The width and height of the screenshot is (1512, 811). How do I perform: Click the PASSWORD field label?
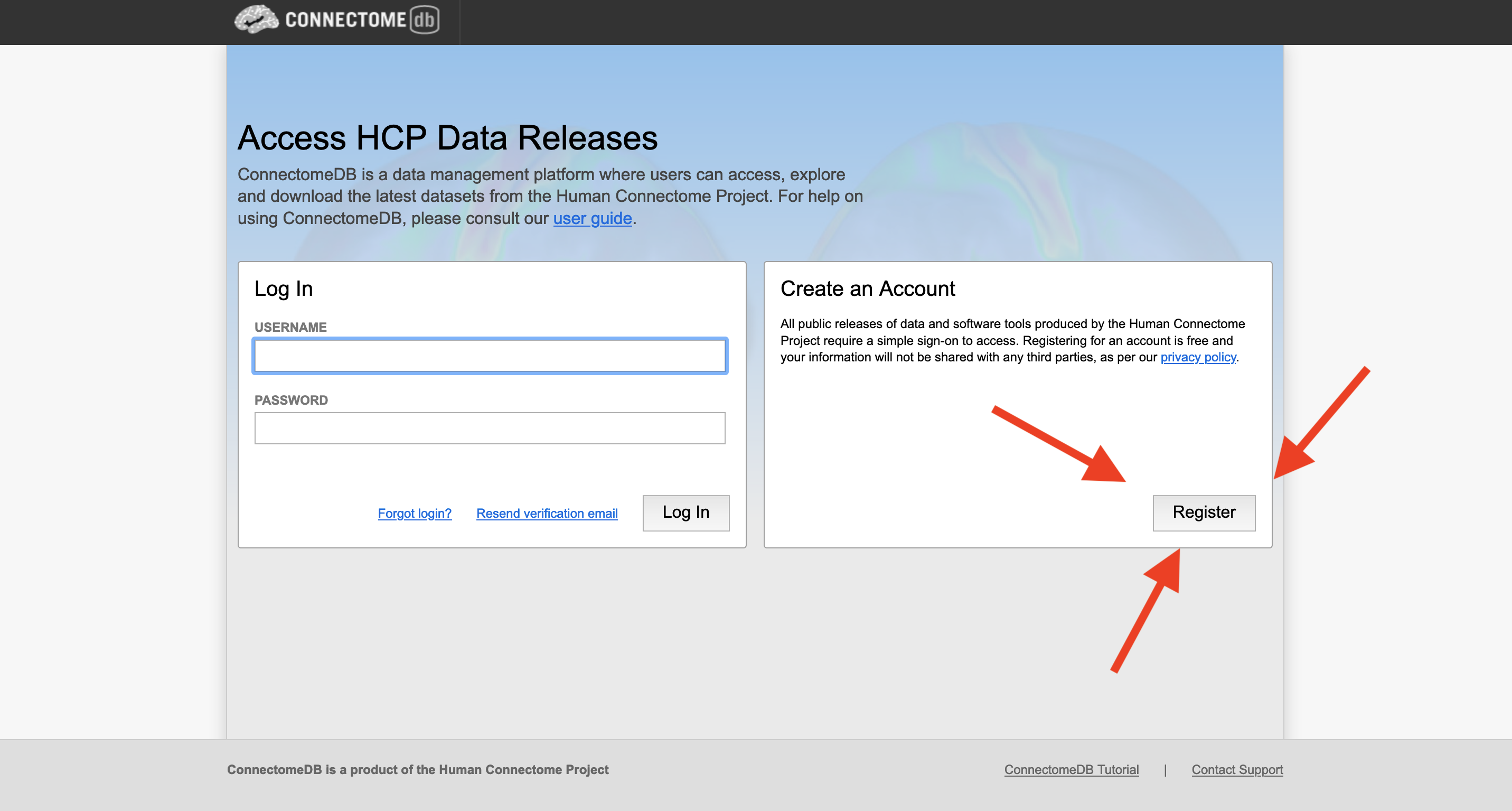[291, 400]
